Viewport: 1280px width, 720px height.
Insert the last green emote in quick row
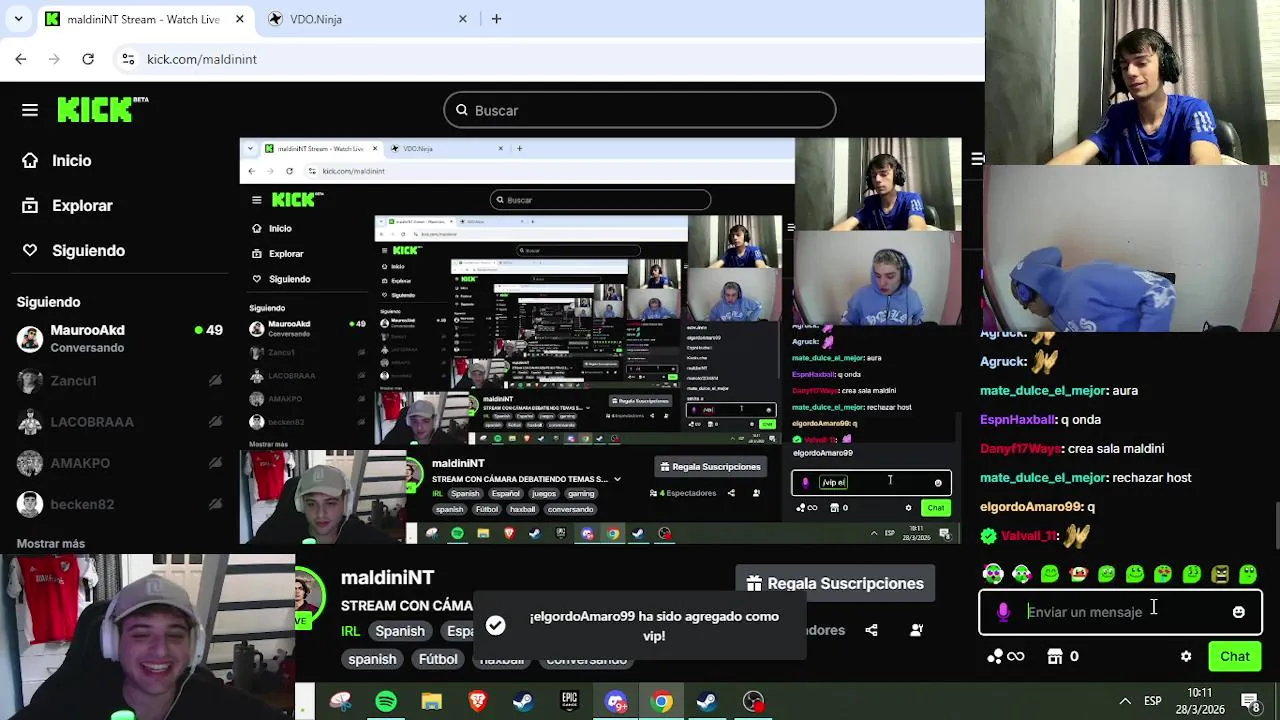point(1248,574)
